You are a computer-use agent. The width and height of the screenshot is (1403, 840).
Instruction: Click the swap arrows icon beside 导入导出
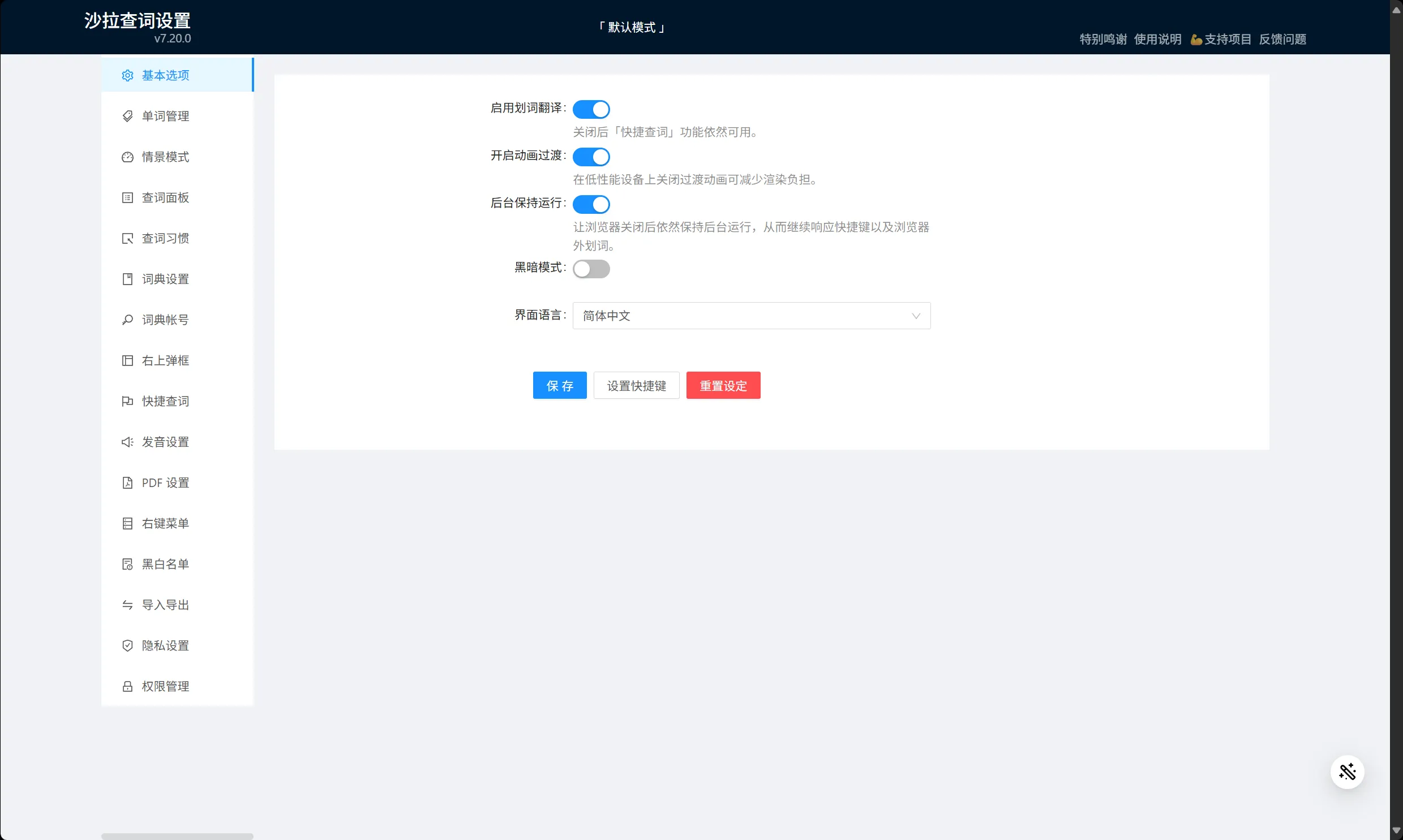[x=127, y=605]
